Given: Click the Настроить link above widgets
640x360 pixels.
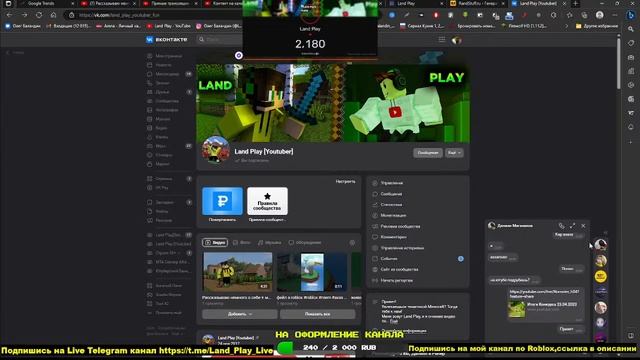Looking at the screenshot, I should coord(345,181).
